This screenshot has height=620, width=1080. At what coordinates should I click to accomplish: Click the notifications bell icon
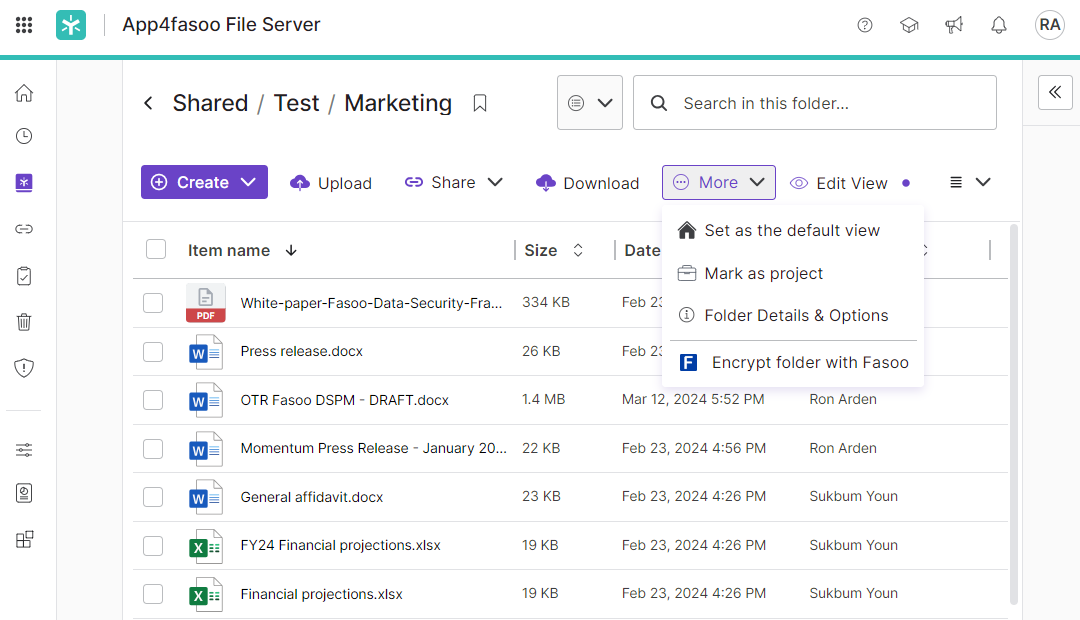pyautogui.click(x=998, y=25)
